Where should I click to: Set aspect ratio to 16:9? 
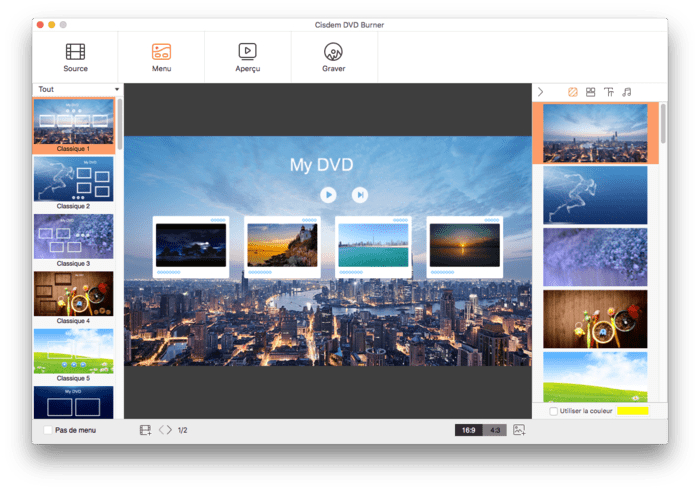[x=468, y=430]
